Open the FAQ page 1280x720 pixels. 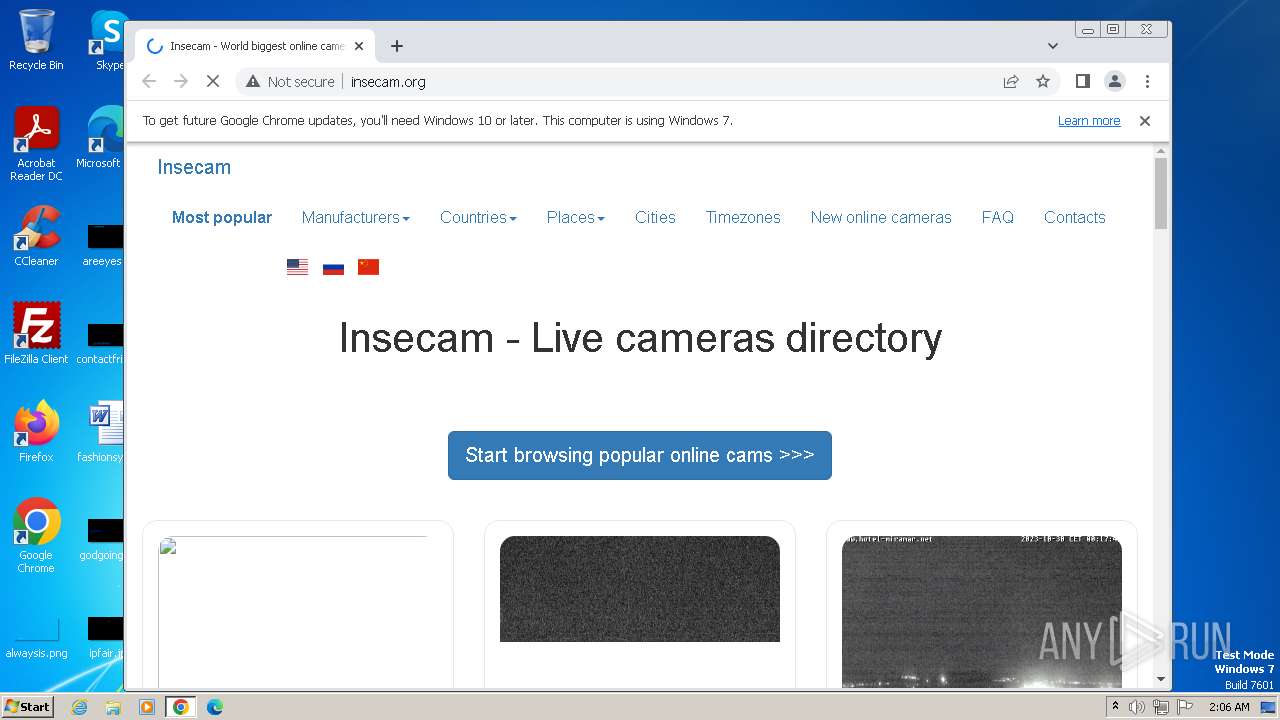click(x=998, y=217)
